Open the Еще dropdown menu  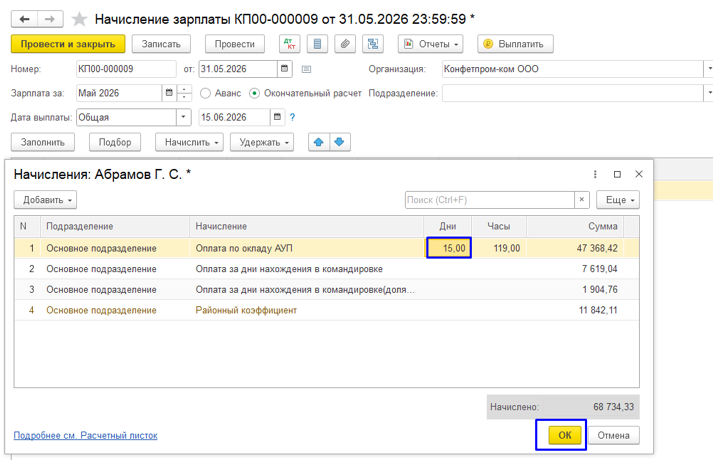pyautogui.click(x=618, y=200)
